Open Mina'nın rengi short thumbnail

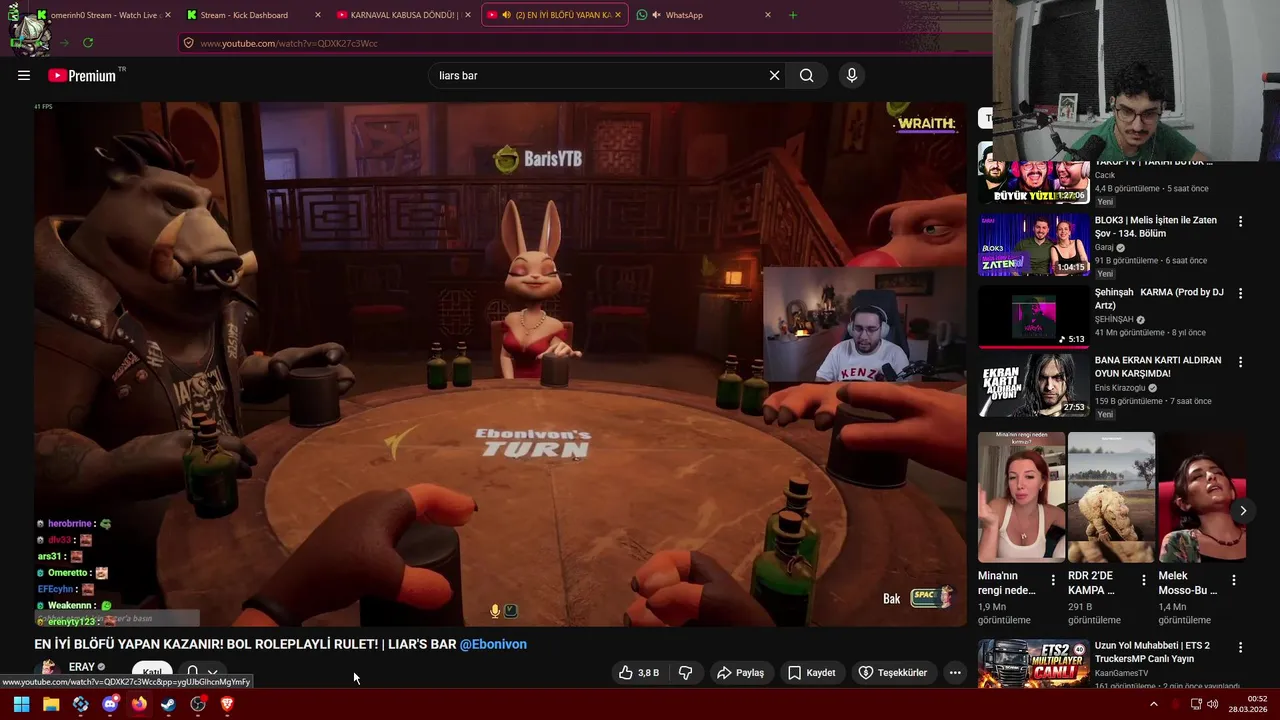point(1021,497)
